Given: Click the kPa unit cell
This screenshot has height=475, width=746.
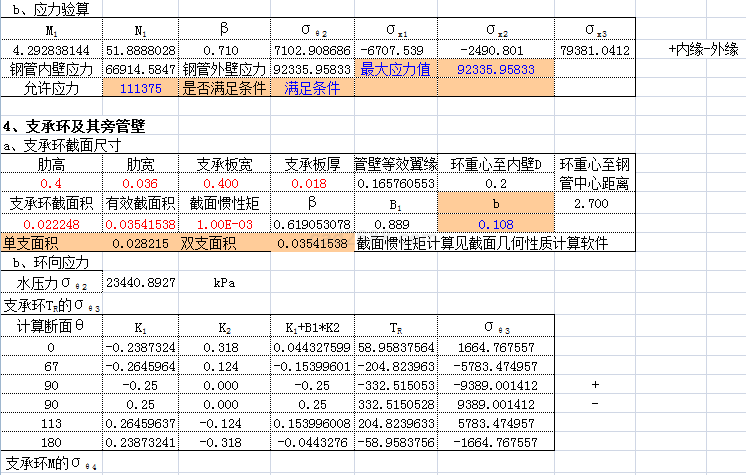Looking at the screenshot, I should [x=224, y=283].
